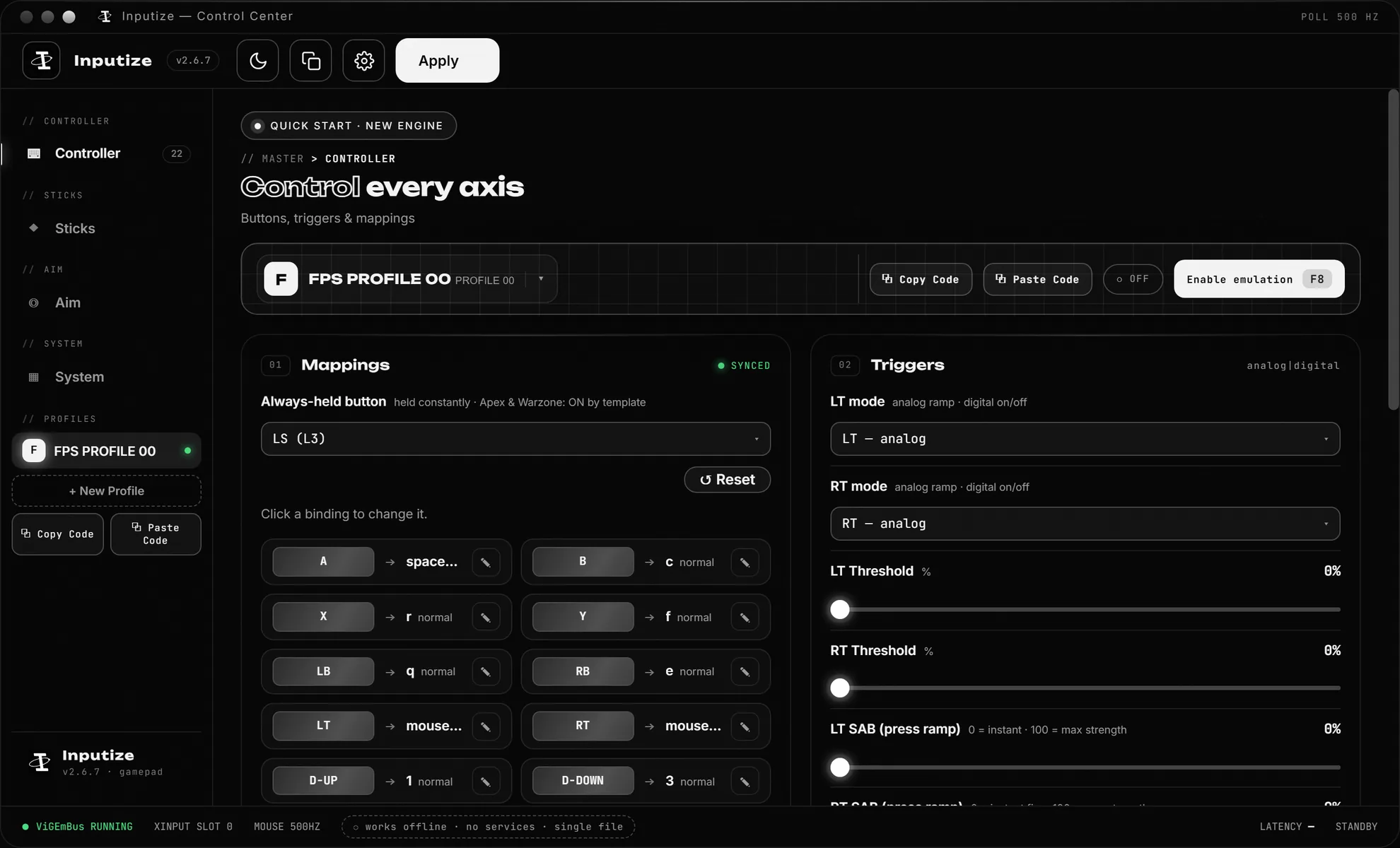The image size is (1400, 848).
Task: Click the RT Threshold slider handle
Action: 840,688
